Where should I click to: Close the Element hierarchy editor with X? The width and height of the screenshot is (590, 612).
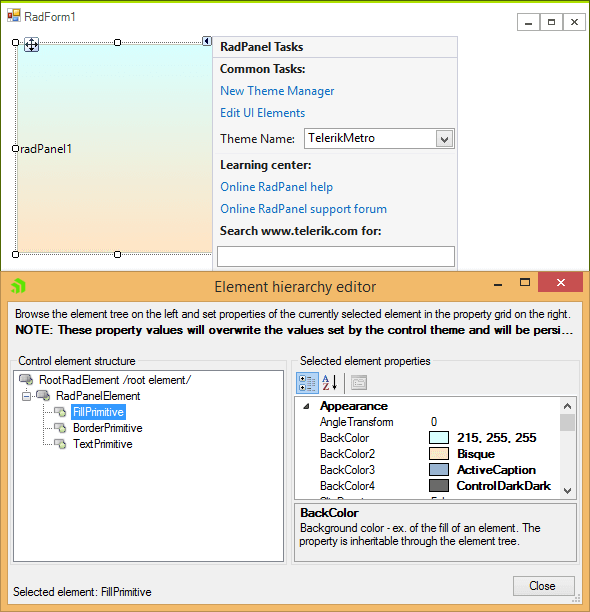point(560,282)
